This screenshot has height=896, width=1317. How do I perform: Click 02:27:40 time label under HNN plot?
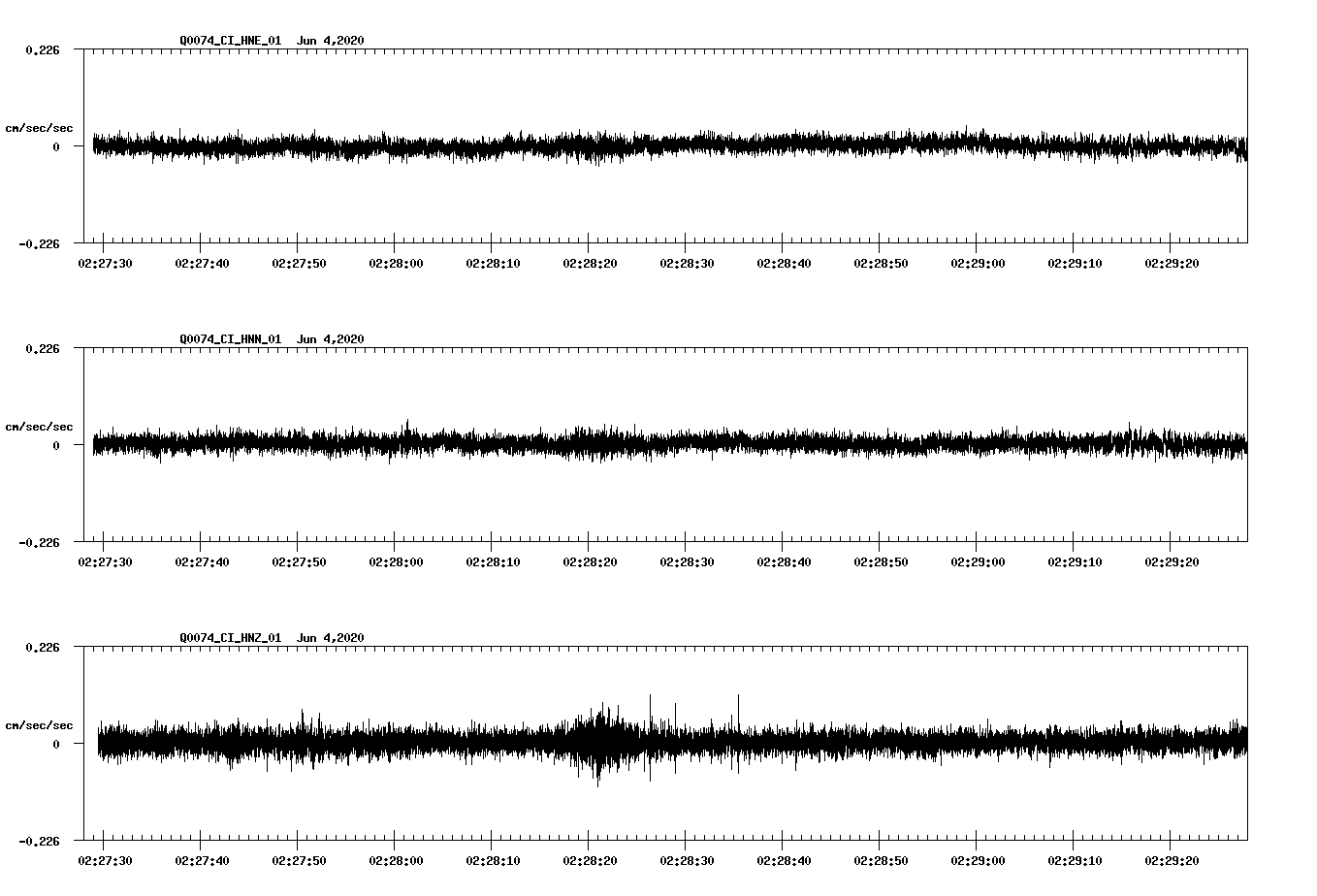[202, 561]
